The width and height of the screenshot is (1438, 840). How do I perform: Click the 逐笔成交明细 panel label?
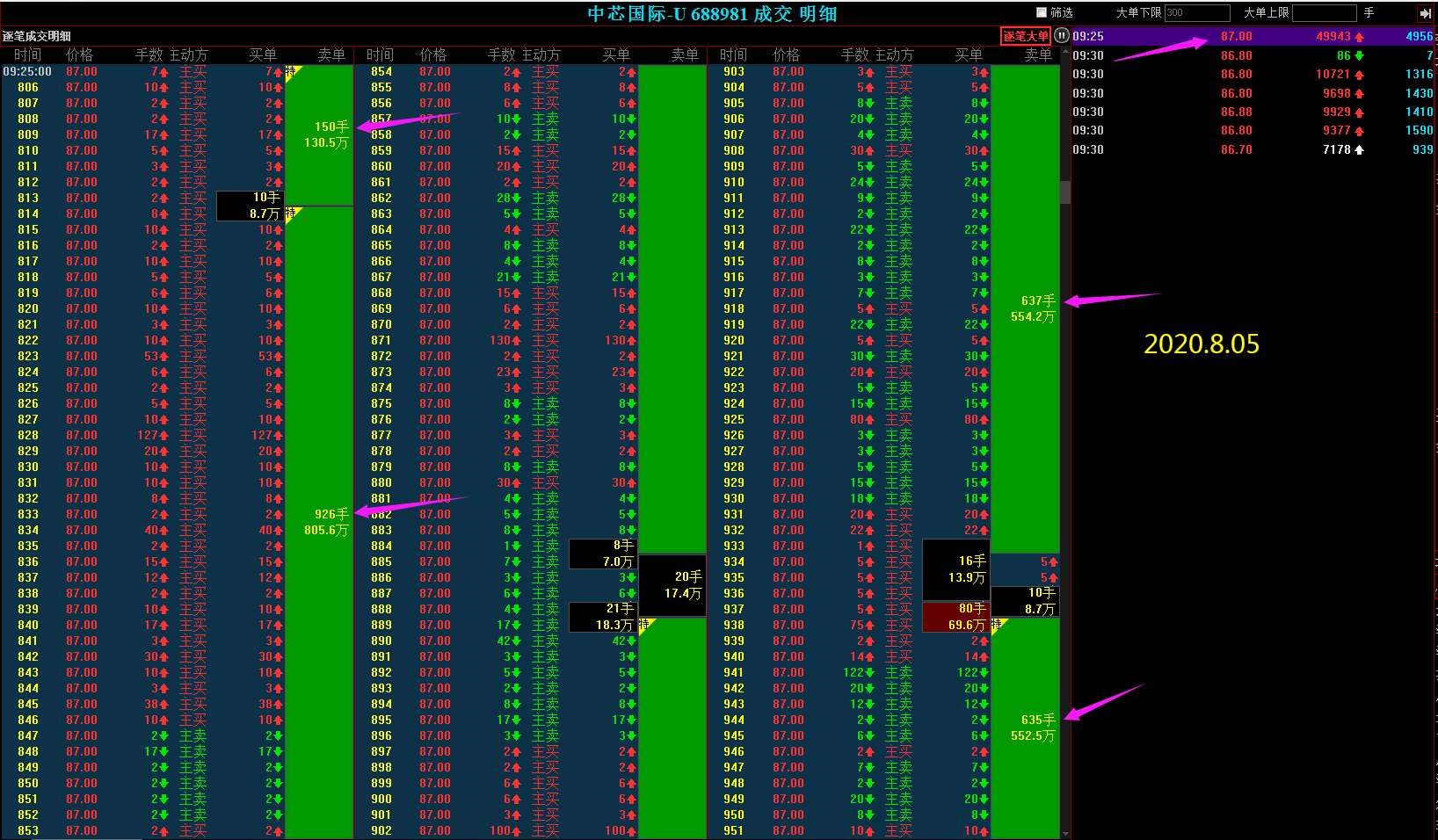tap(37, 36)
